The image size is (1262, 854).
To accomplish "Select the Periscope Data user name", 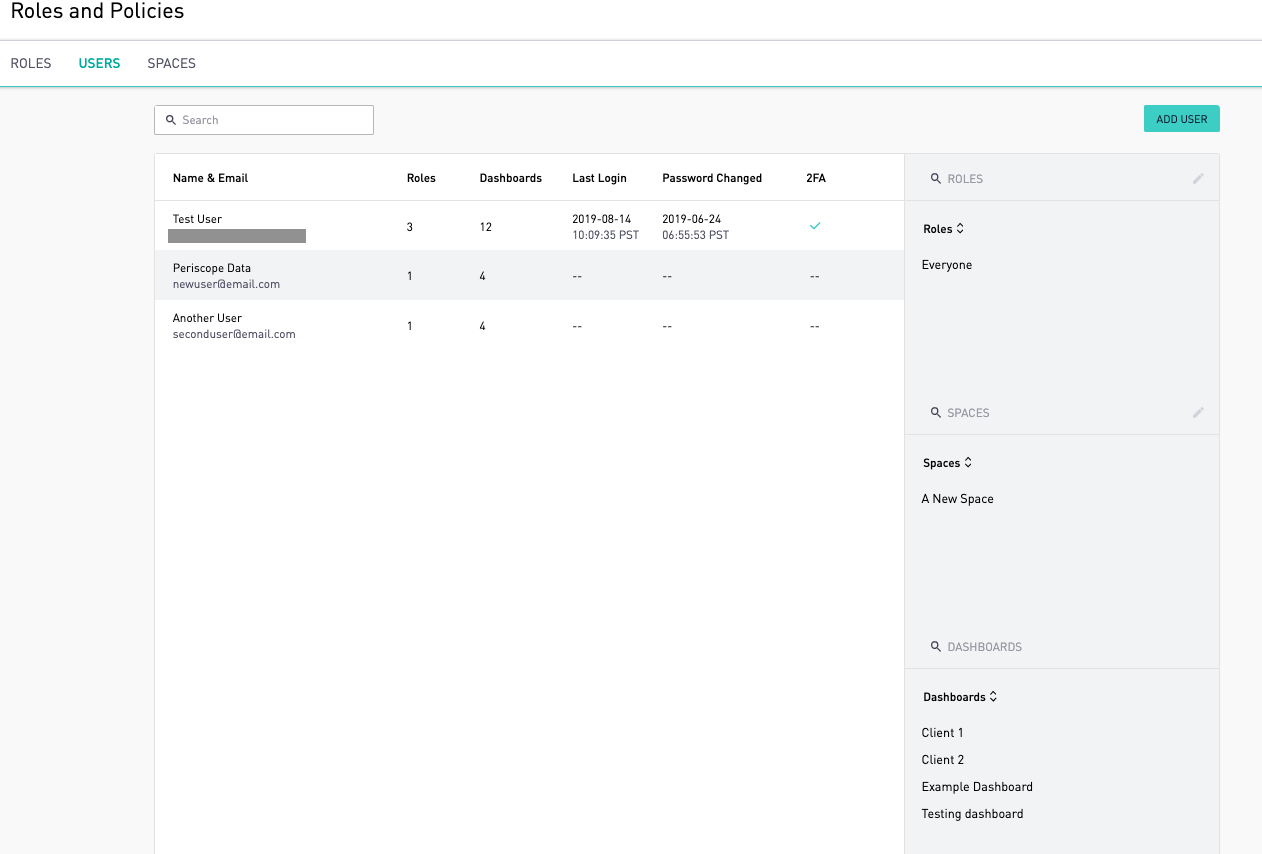I will point(212,268).
